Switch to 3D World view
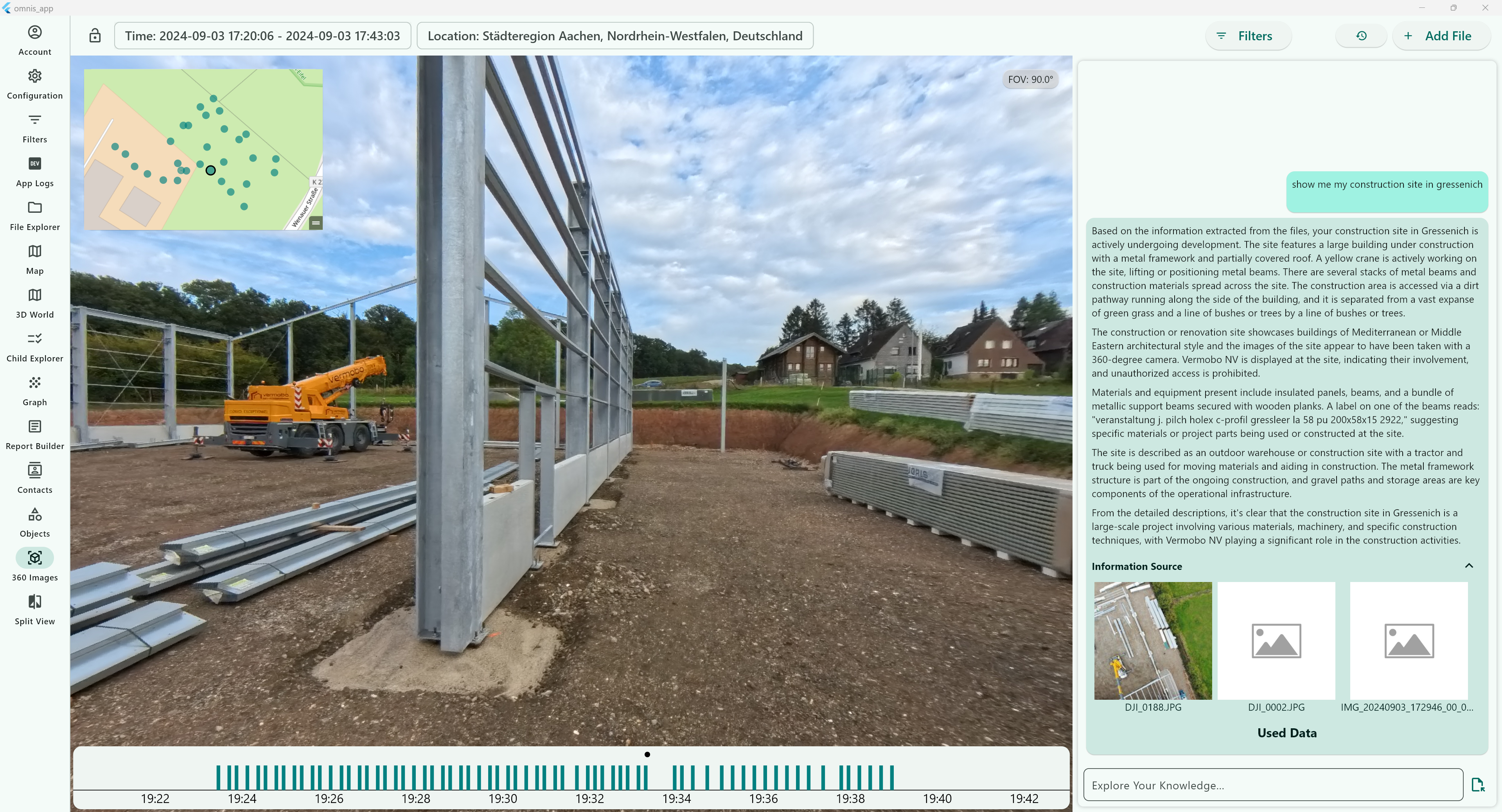 (35, 303)
